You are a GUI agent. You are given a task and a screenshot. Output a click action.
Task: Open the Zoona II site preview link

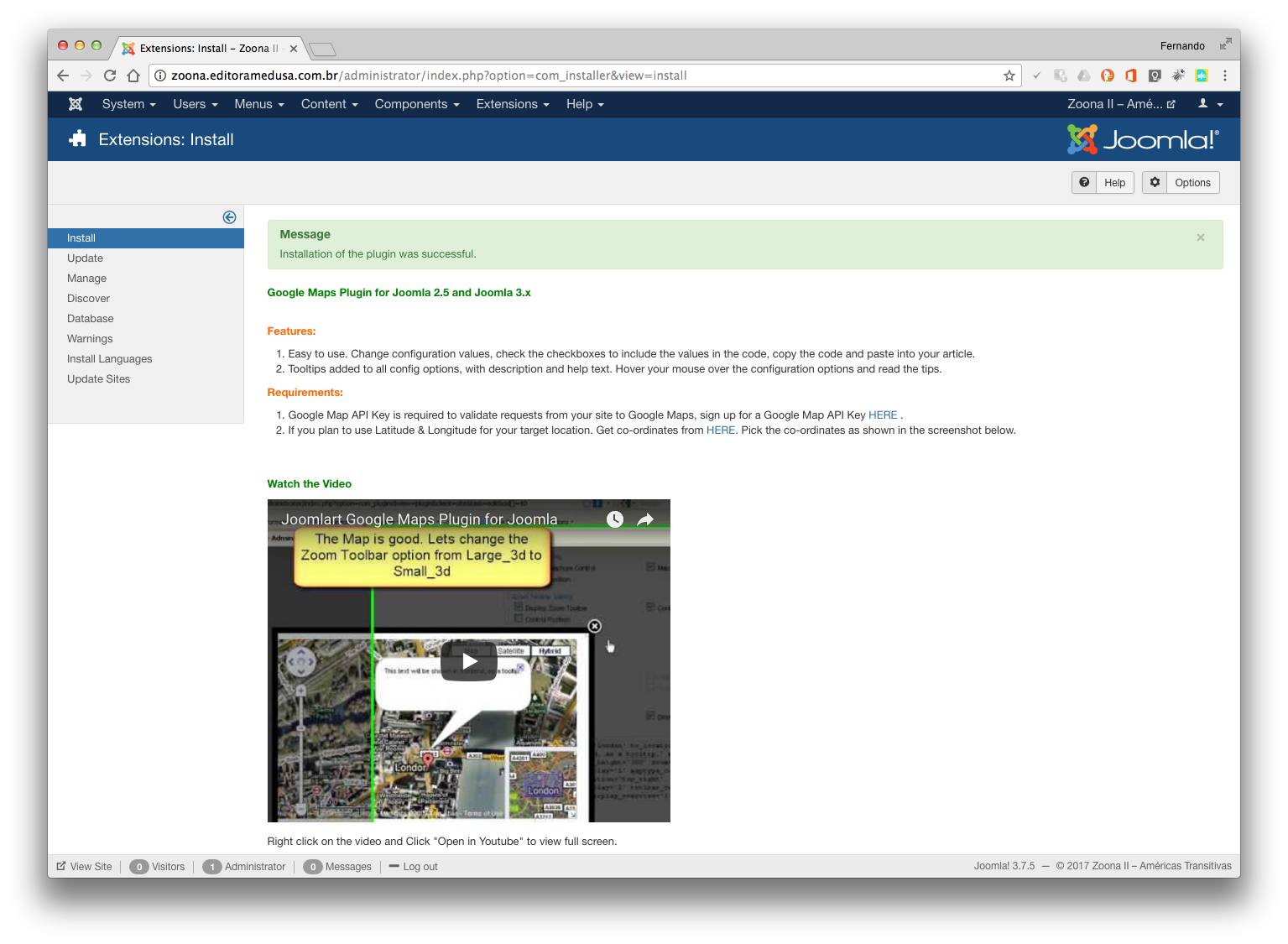1121,104
